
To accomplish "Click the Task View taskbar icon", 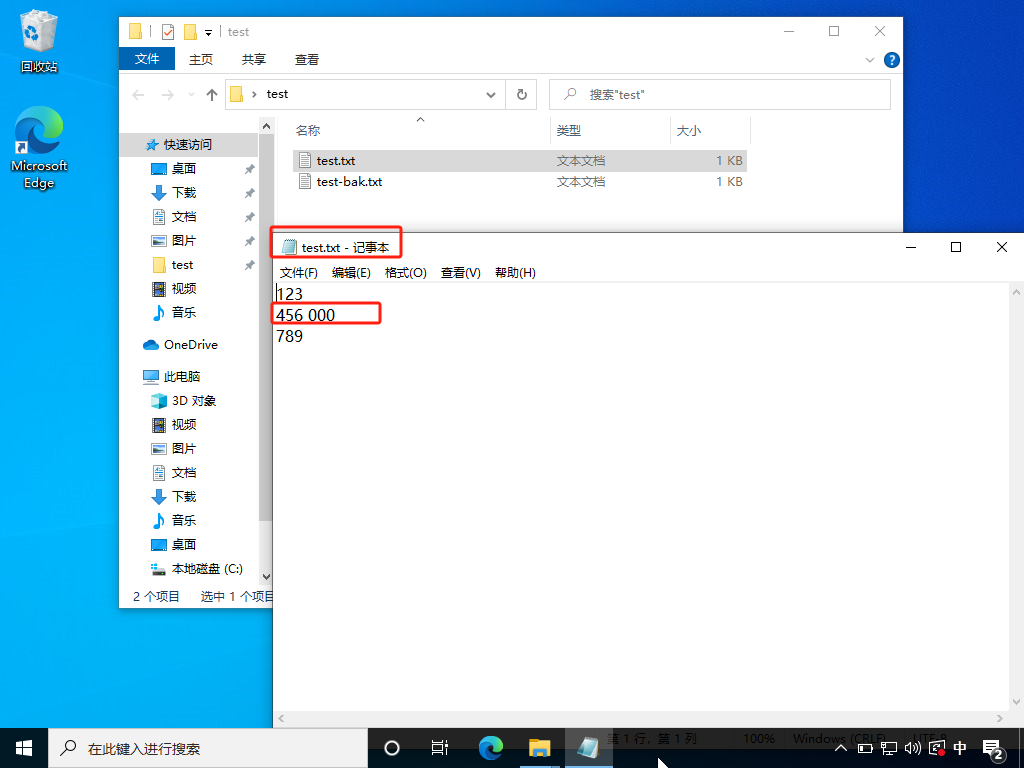I will (x=439, y=748).
